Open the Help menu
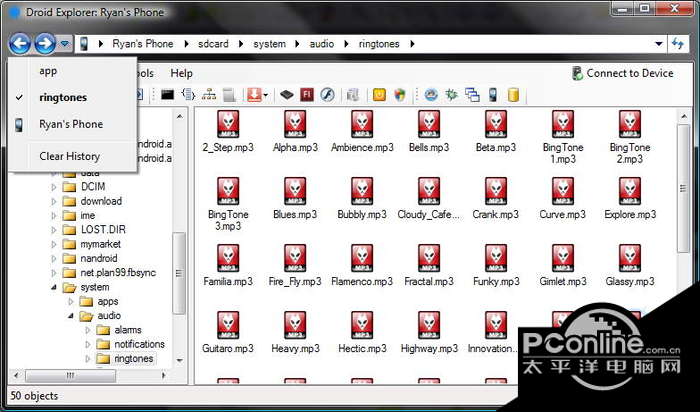Viewport: 700px width, 412px height. [181, 73]
